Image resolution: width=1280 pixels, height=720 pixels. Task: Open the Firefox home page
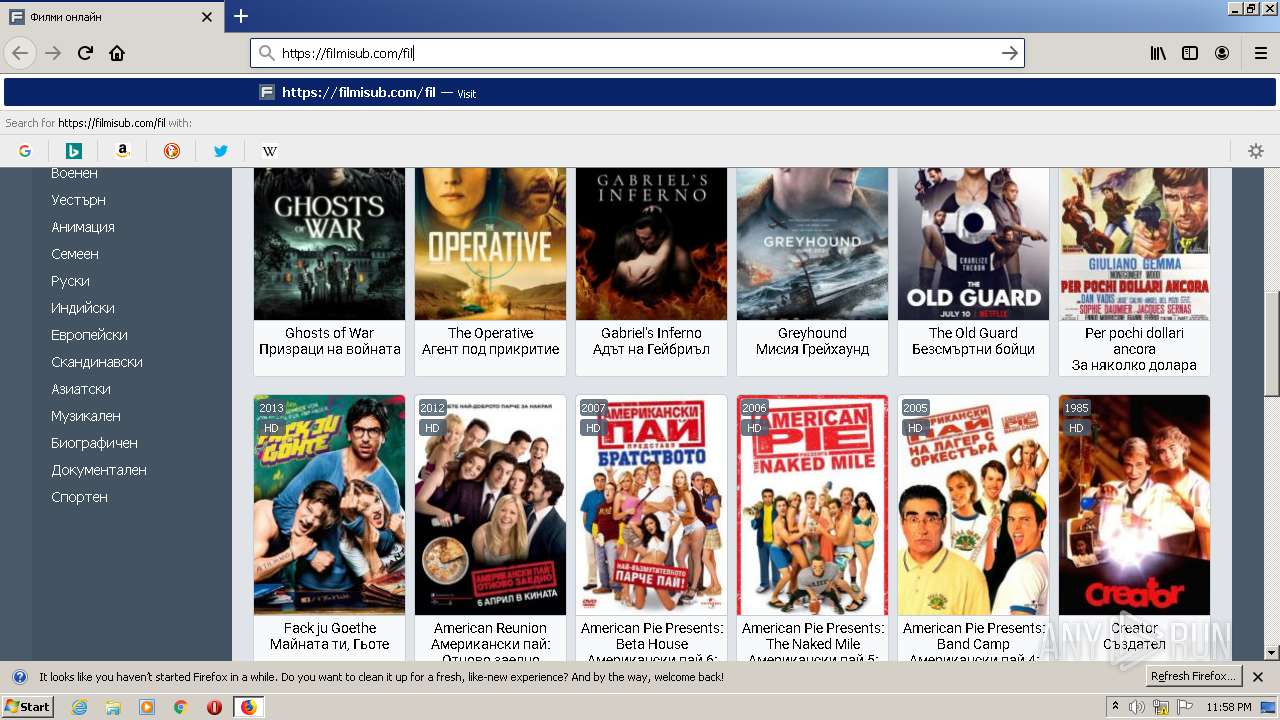tap(117, 53)
